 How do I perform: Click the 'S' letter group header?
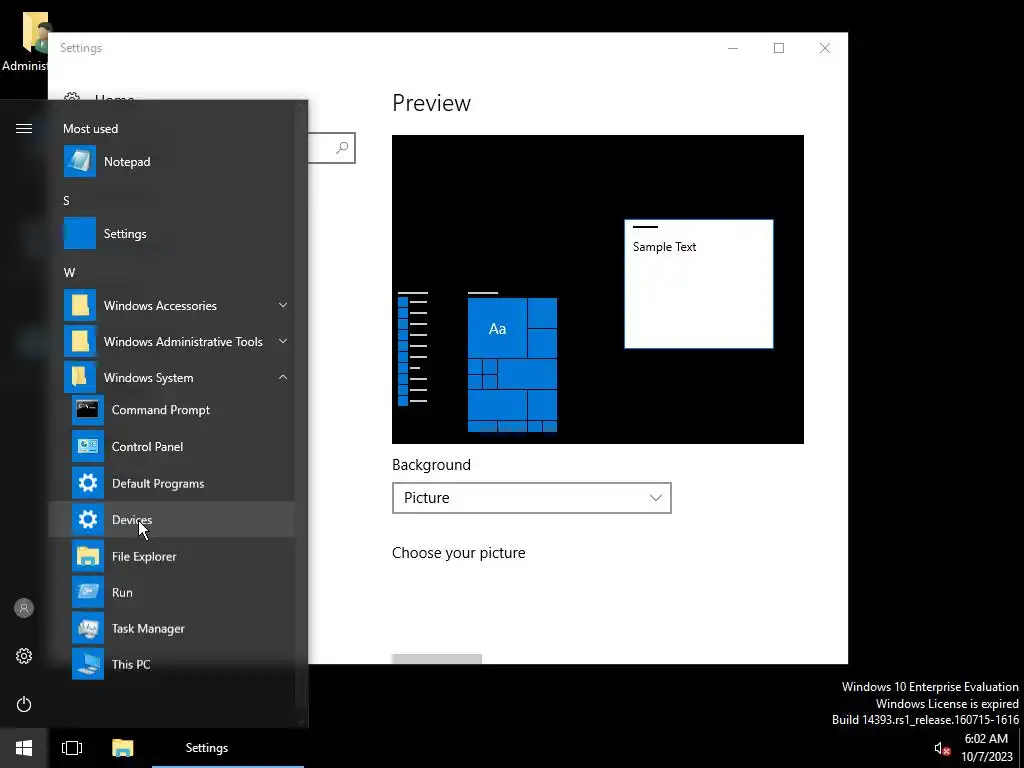pyautogui.click(x=66, y=200)
